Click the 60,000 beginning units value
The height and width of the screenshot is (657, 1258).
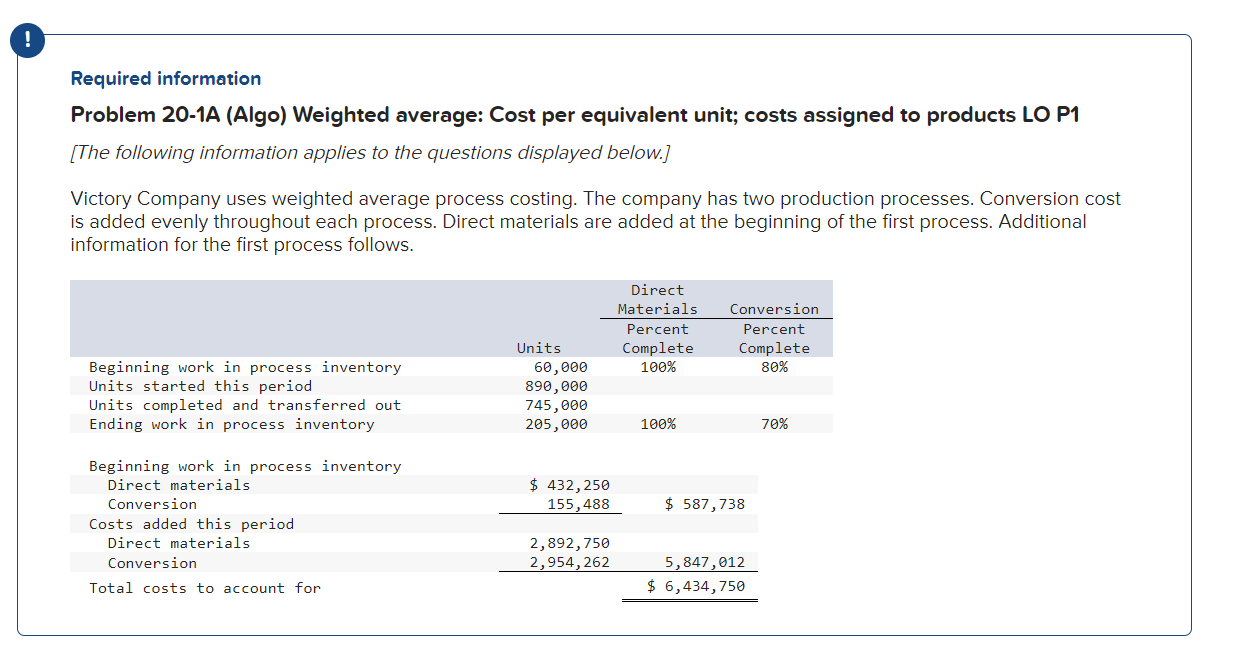pyautogui.click(x=560, y=367)
